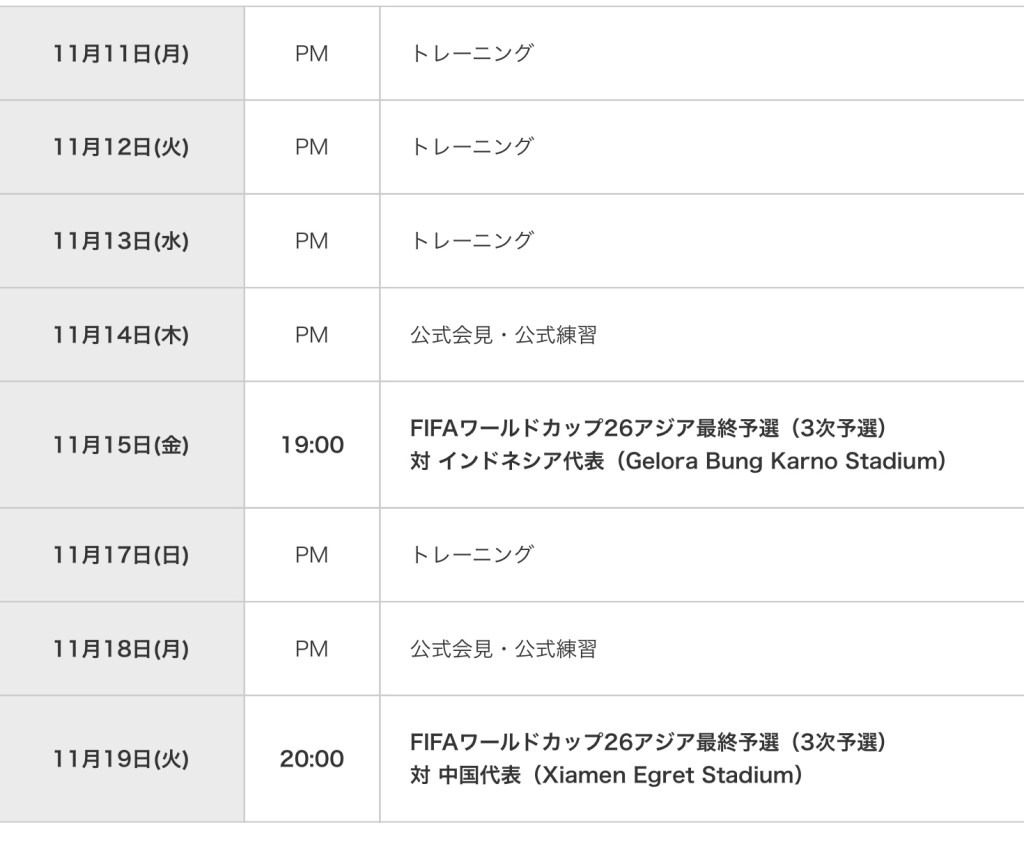The width and height of the screenshot is (1024, 855).
Task: Click the 11月13日(水) date cell
Action: click(x=121, y=241)
